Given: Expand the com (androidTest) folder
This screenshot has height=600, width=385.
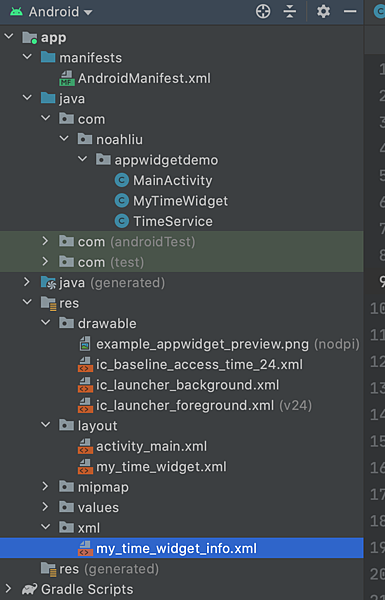Looking at the screenshot, I should 45,241.
